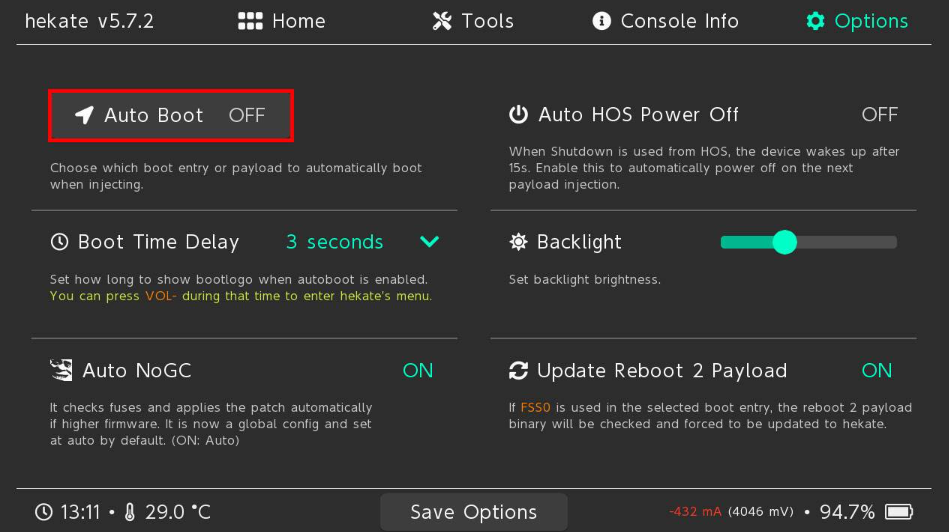
Task: Go to the Console Info tab
Action: tap(665, 21)
